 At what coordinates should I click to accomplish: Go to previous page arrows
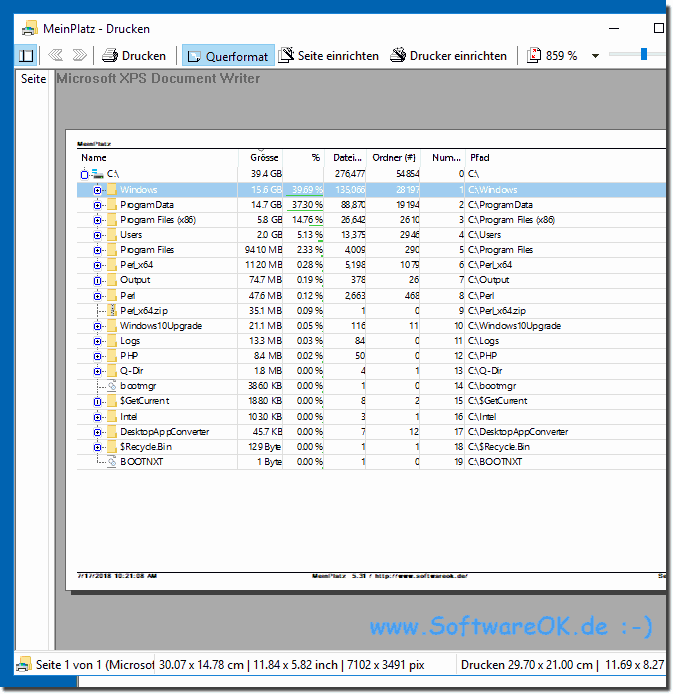pos(56,55)
